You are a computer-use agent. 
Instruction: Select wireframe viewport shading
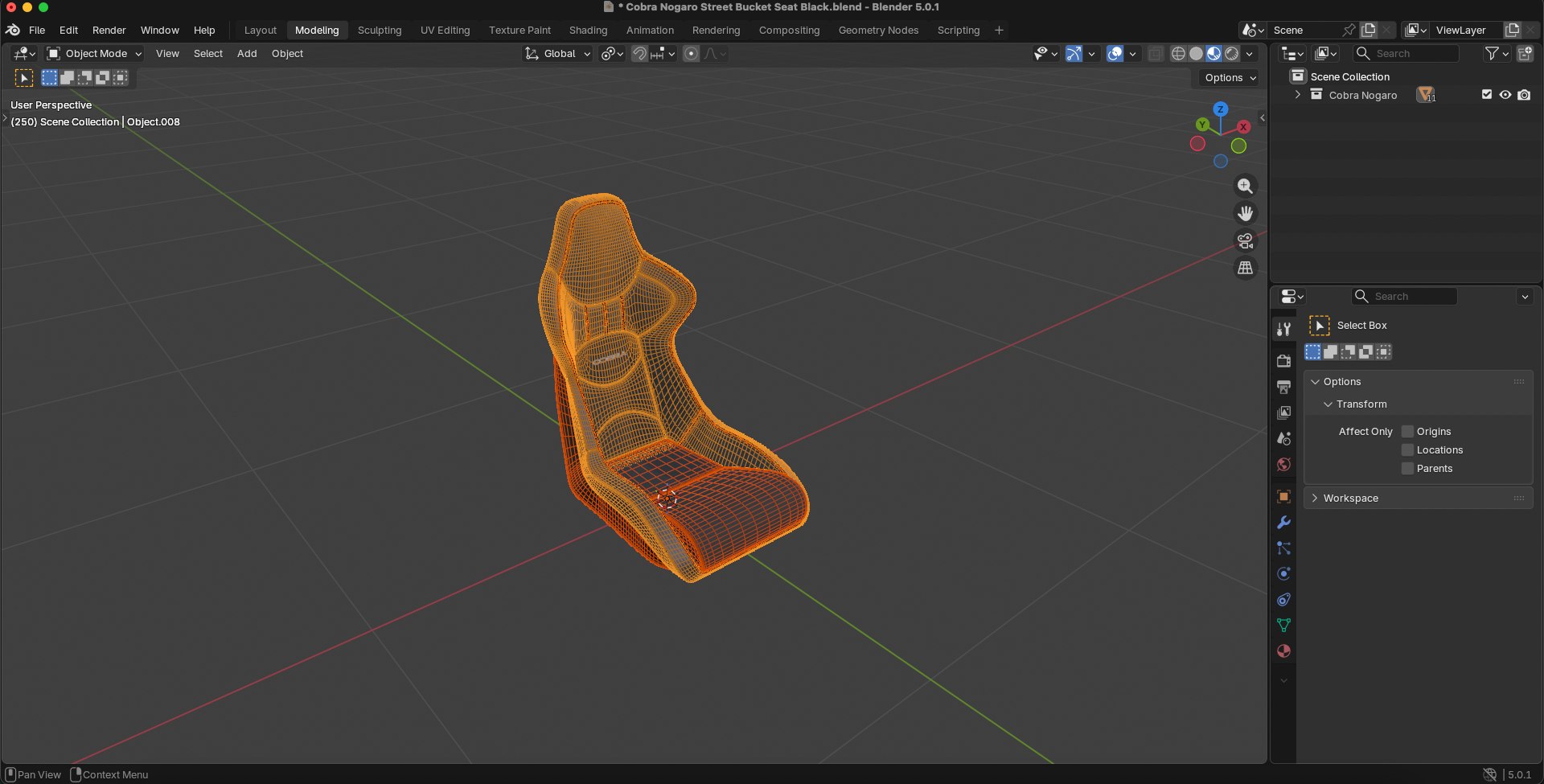(1178, 54)
